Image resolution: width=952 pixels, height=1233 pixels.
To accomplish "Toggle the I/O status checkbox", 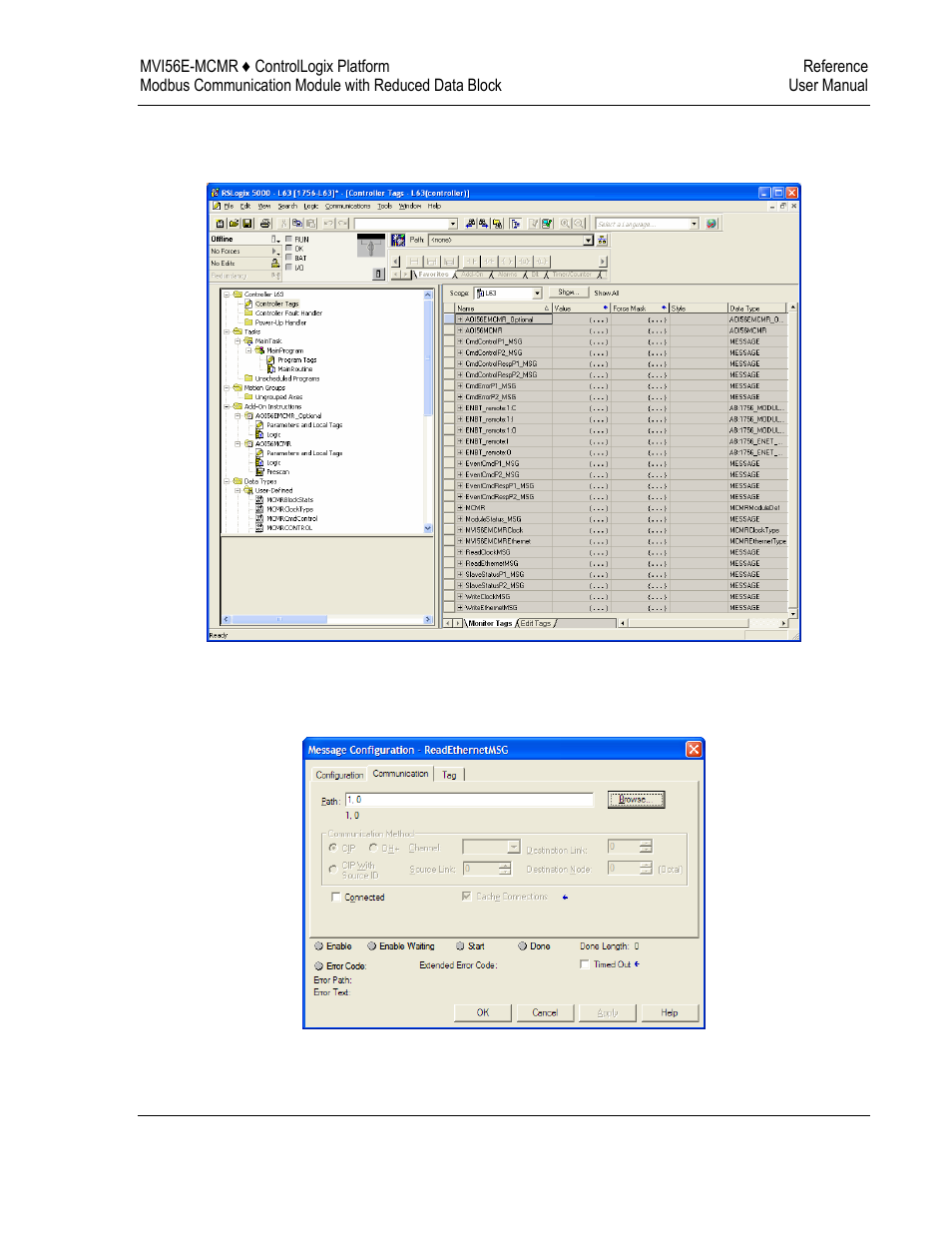I will tap(288, 267).
